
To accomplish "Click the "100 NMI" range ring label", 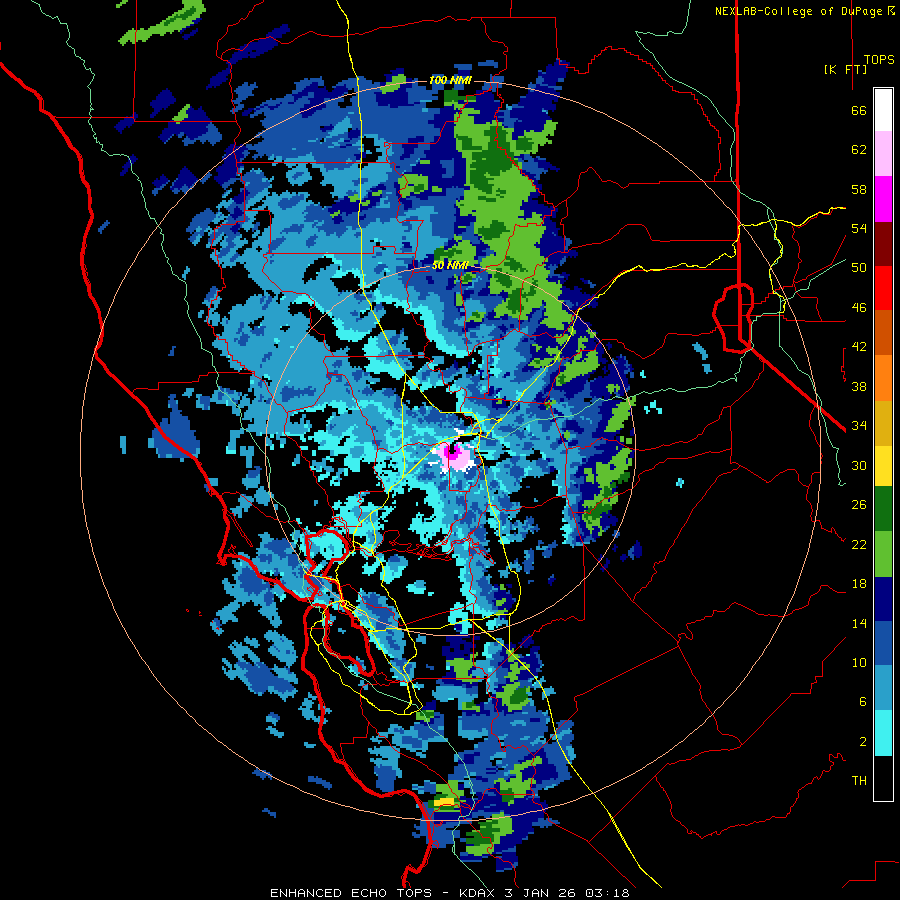I will (x=450, y=80).
